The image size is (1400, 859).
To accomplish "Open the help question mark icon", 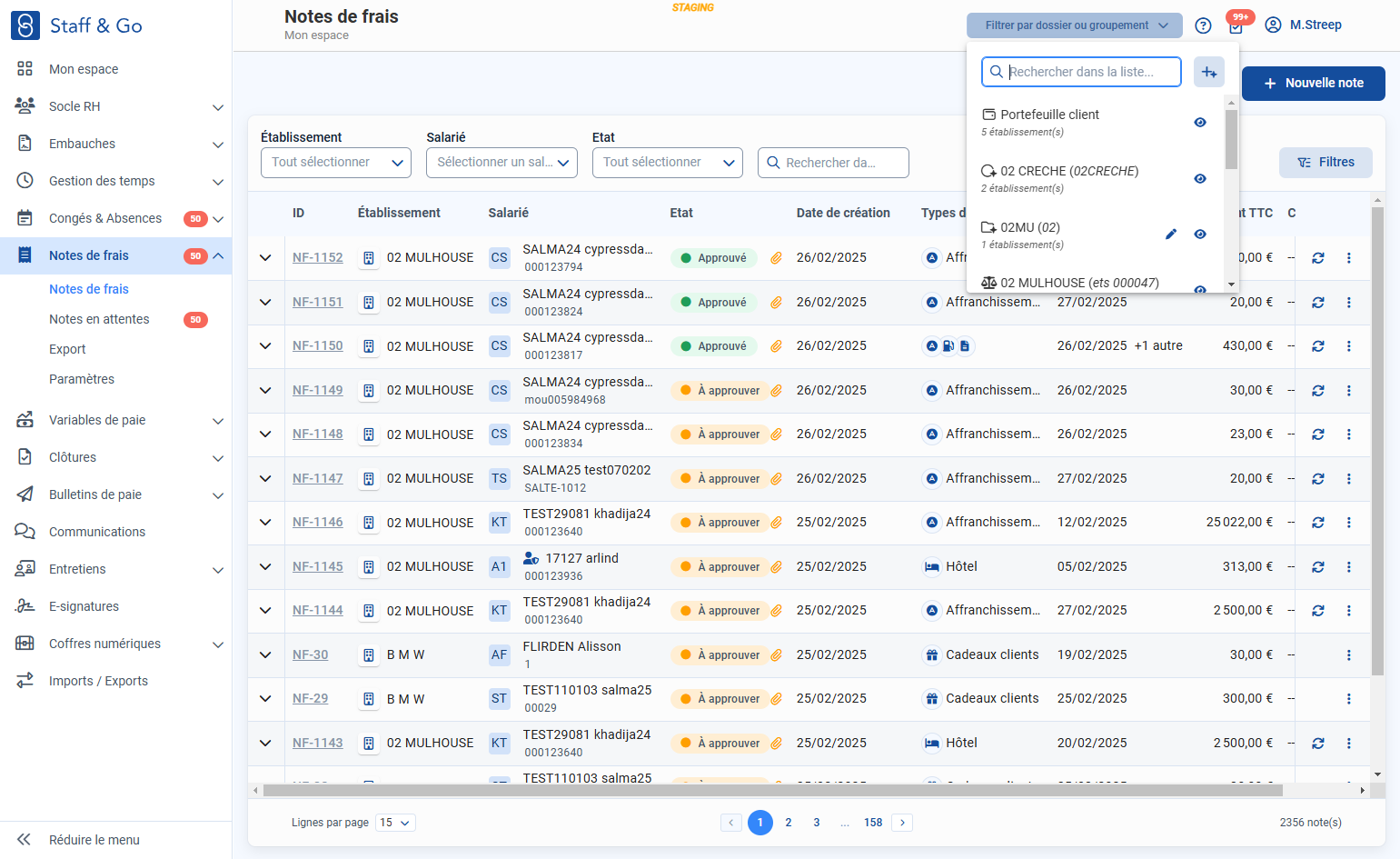I will 1203,25.
